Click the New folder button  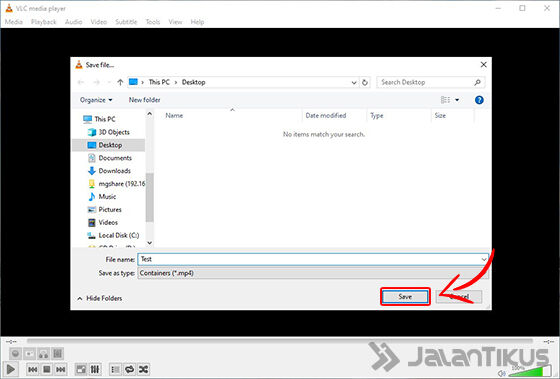tap(144, 100)
